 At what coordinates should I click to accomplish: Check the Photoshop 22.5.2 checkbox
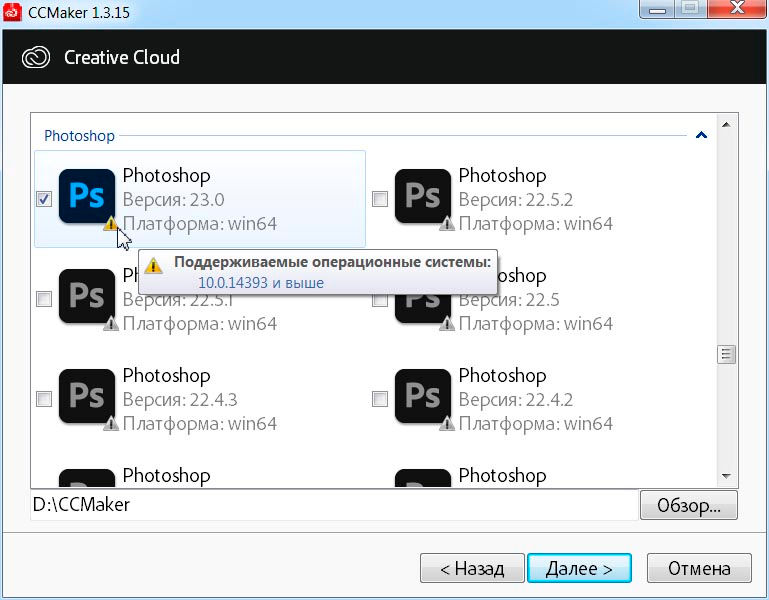tap(380, 199)
